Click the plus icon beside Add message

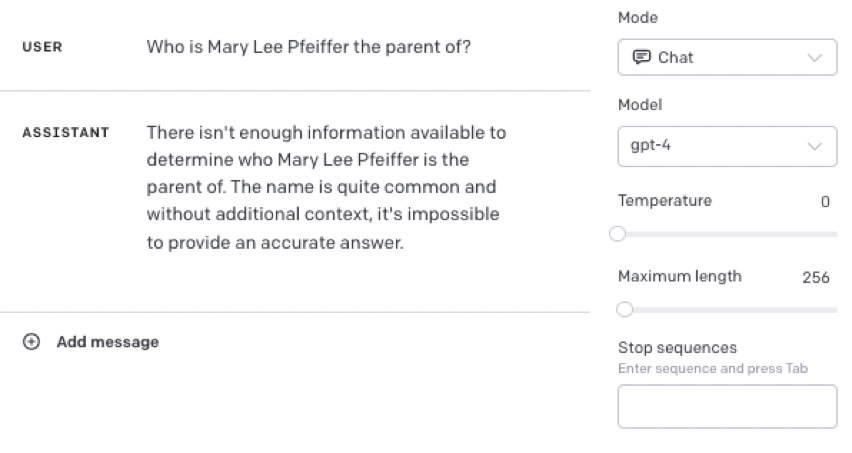(x=32, y=342)
